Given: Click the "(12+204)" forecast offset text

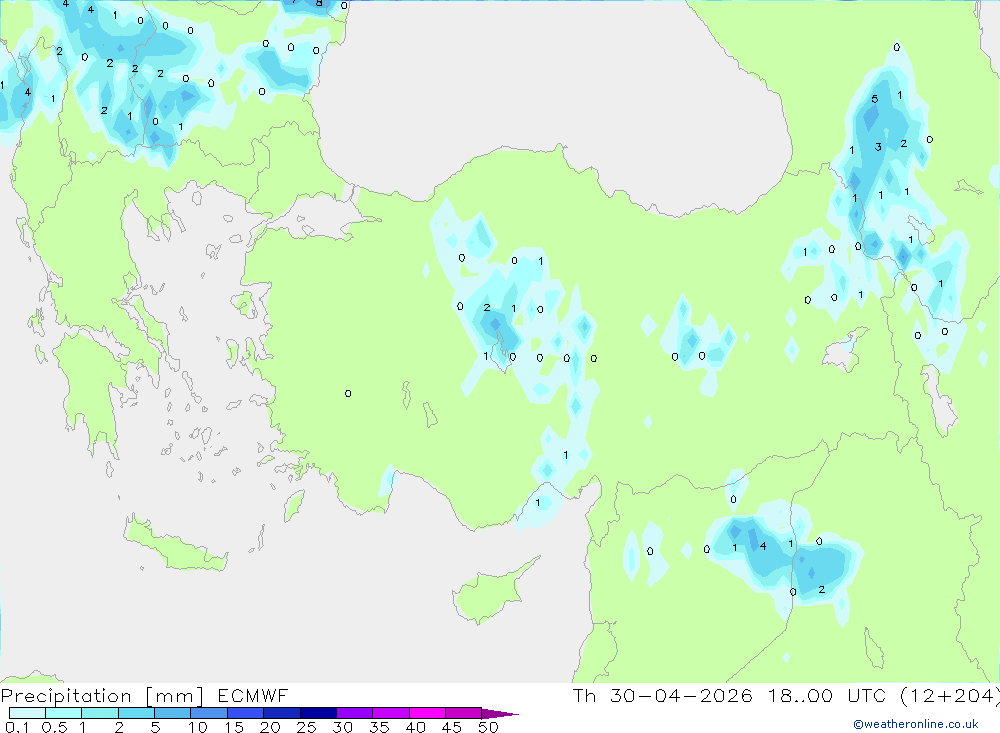Looking at the screenshot, I should point(950,695).
